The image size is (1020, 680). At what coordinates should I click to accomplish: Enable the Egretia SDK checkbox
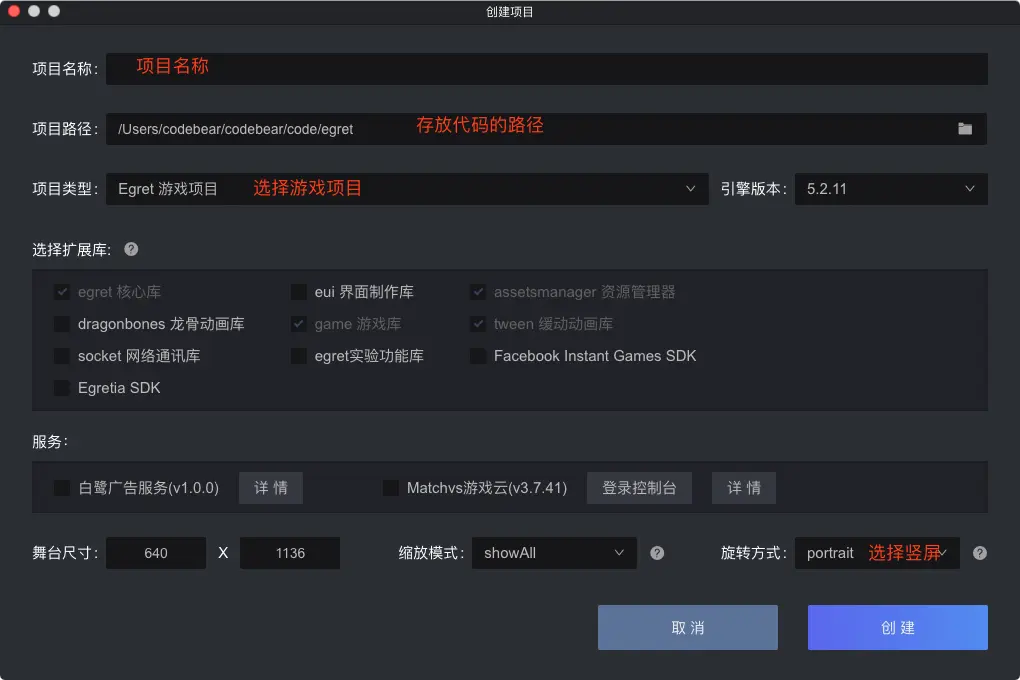(62, 388)
